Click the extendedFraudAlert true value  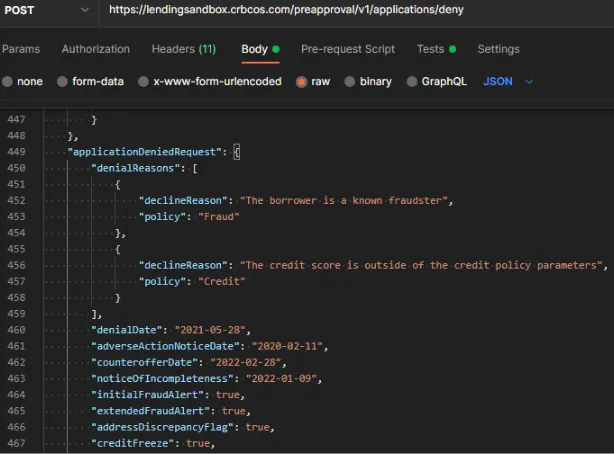coord(234,411)
